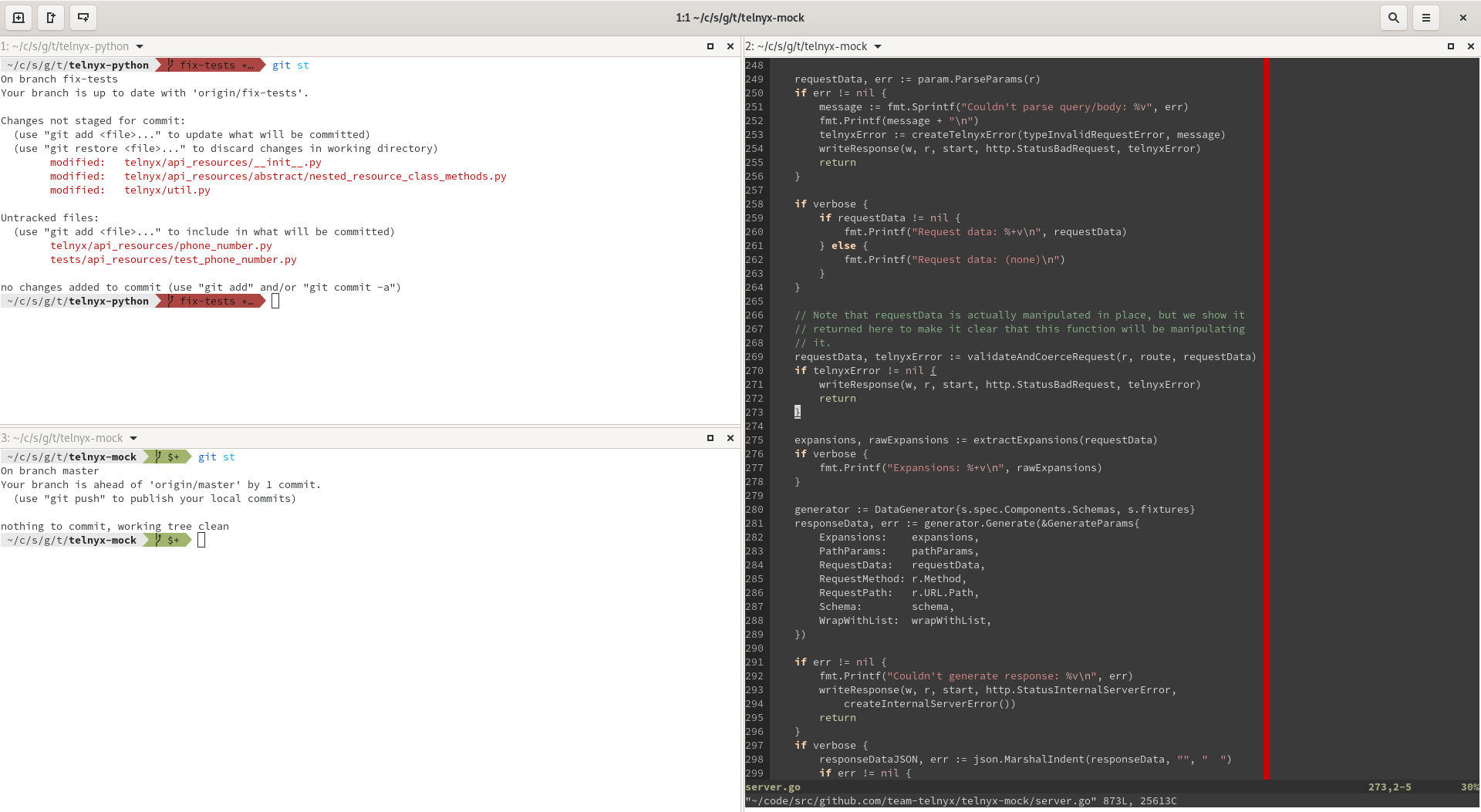Click 'Changes not staged for commit:' line
This screenshot has height=812, width=1481.
point(93,120)
